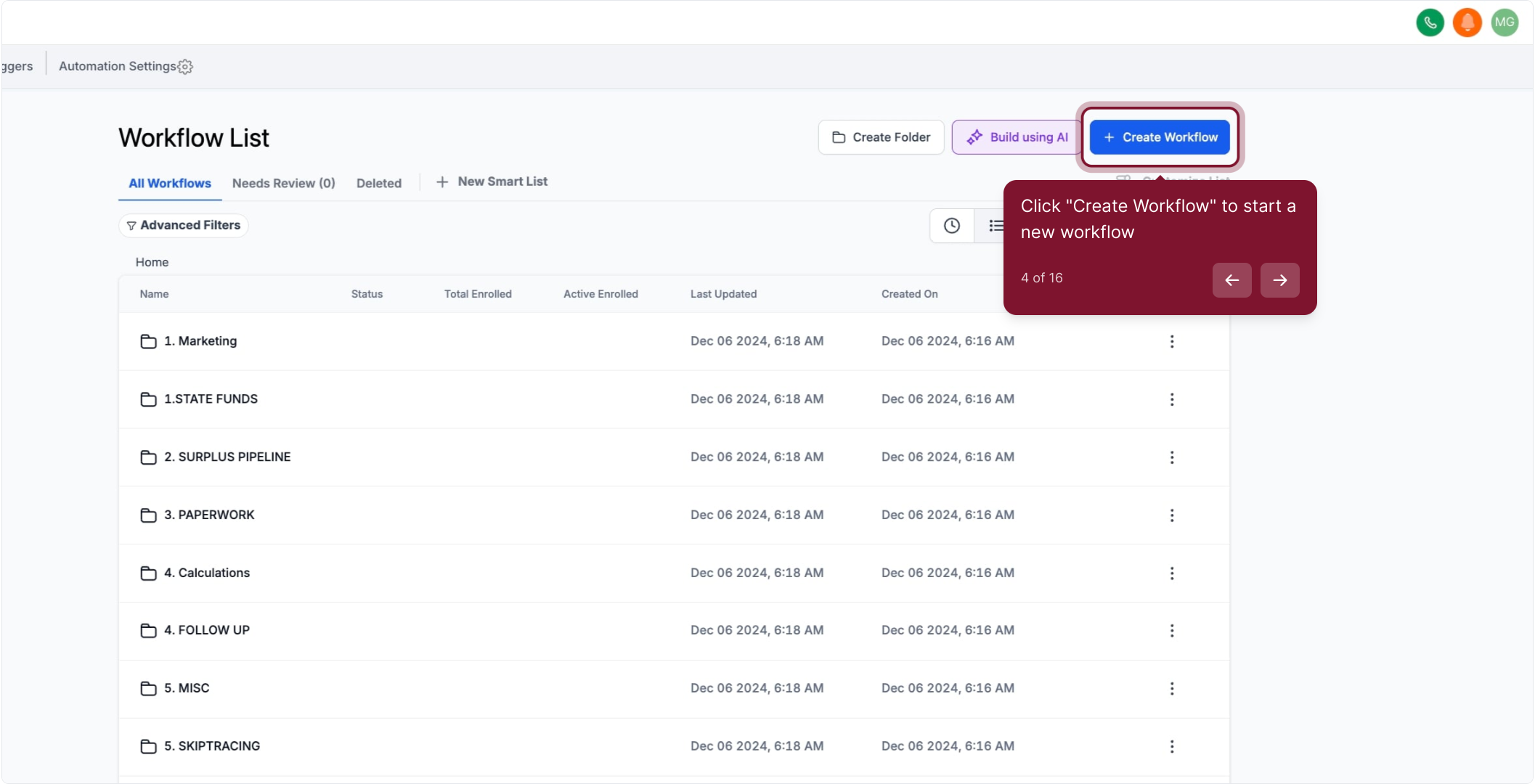1535x784 pixels.
Task: Open the MG user avatar menu
Action: (x=1505, y=23)
